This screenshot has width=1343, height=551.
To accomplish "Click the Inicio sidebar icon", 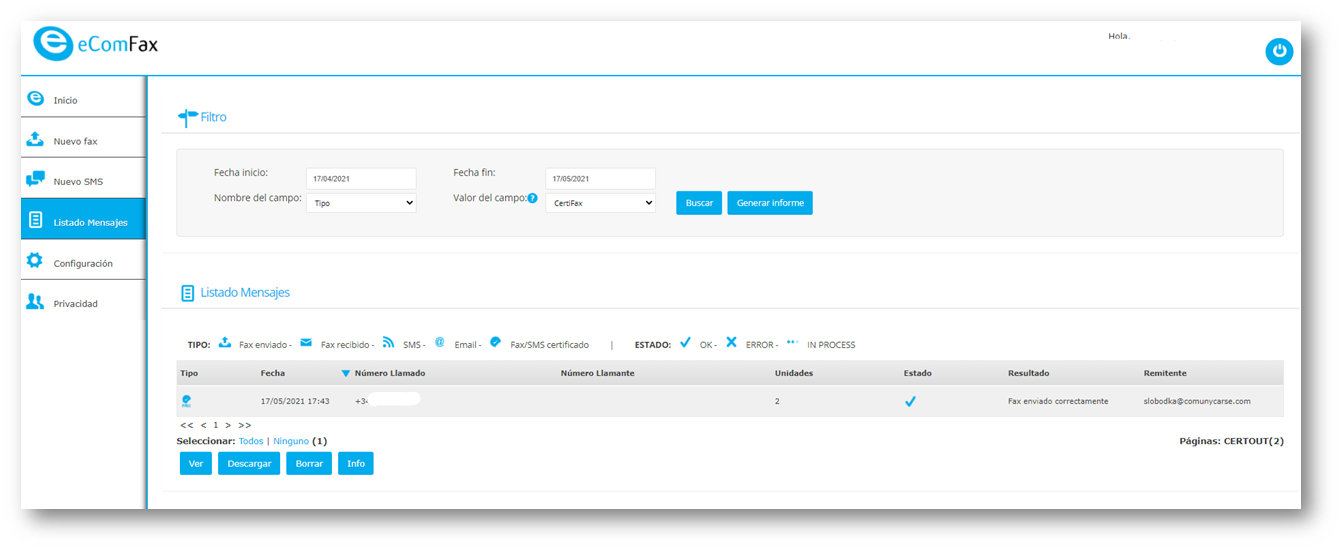I will coord(35,99).
